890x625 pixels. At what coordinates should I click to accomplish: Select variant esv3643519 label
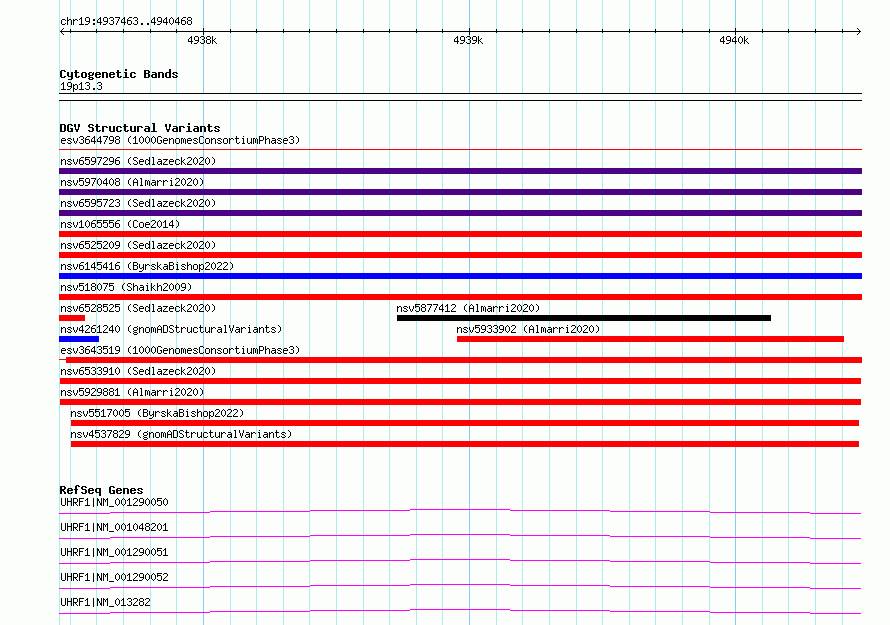pos(180,350)
